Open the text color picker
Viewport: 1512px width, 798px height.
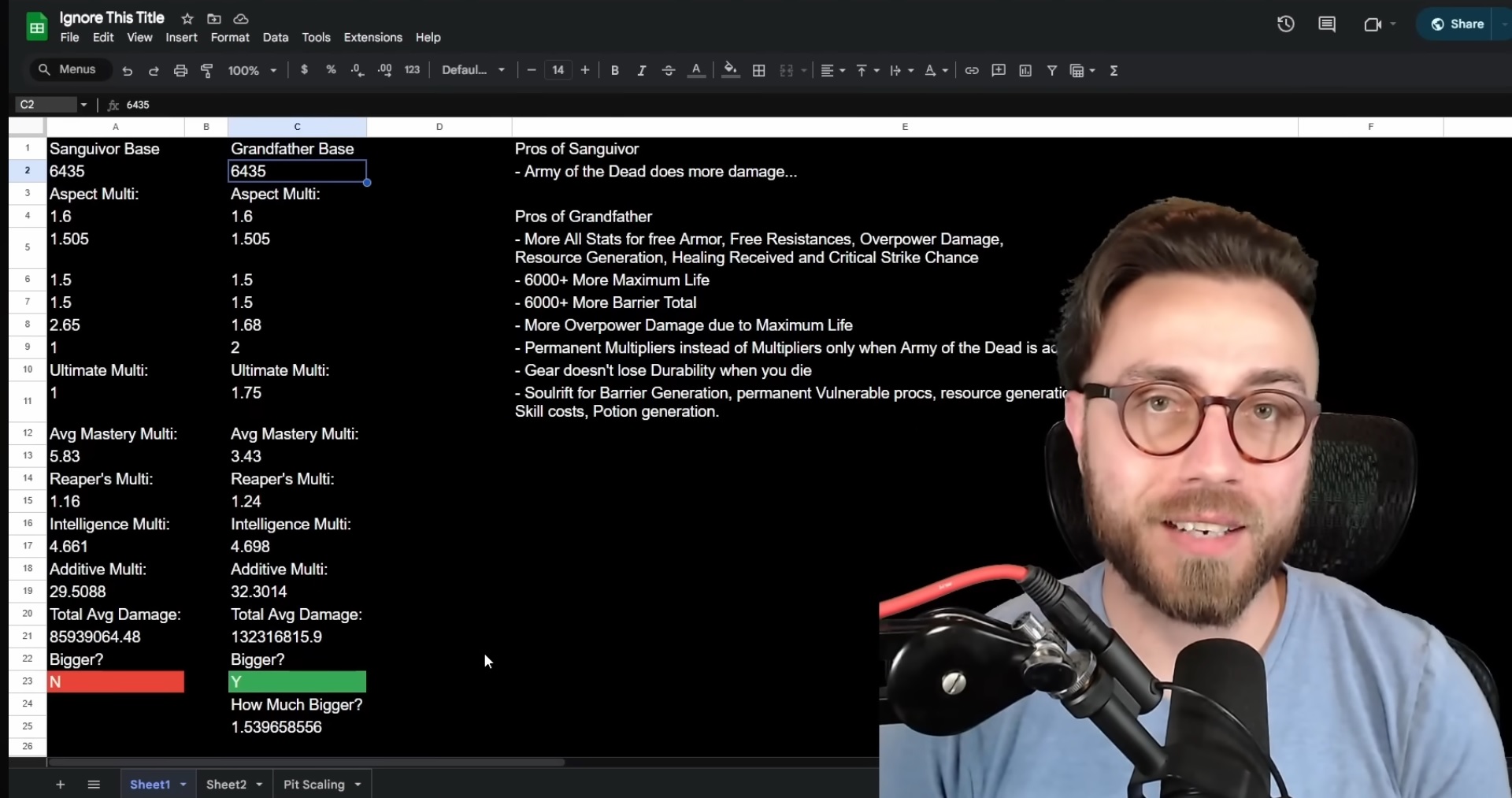point(696,70)
